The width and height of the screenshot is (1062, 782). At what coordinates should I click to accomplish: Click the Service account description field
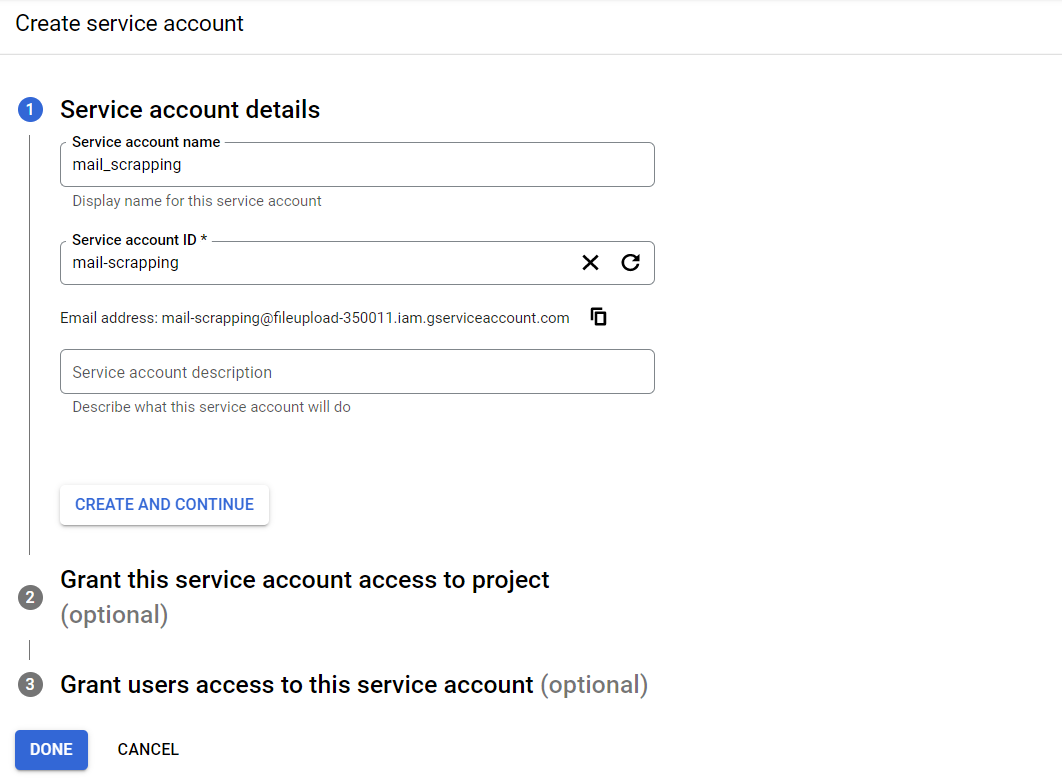[357, 372]
